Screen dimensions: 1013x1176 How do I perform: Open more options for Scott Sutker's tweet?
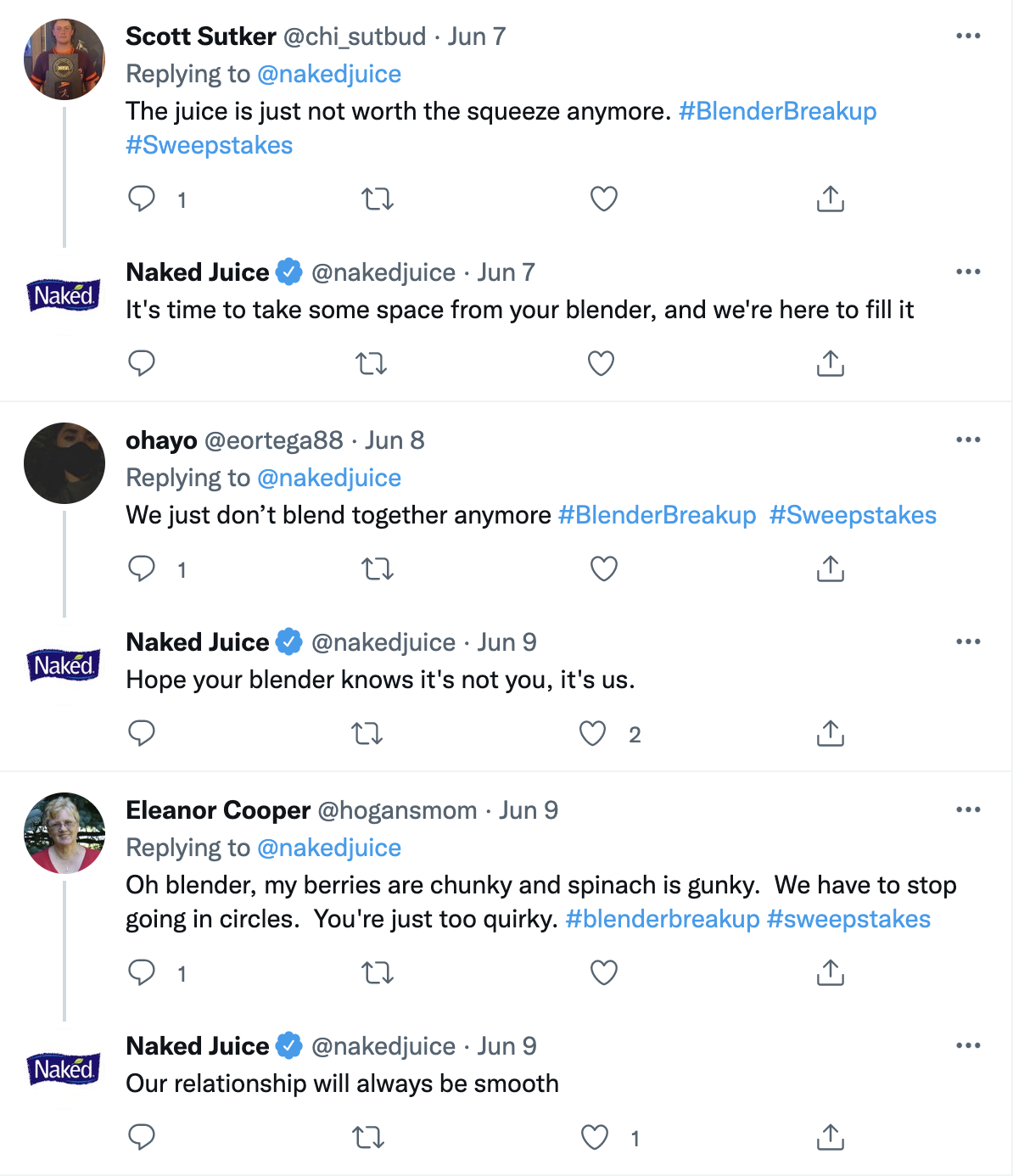point(968,36)
